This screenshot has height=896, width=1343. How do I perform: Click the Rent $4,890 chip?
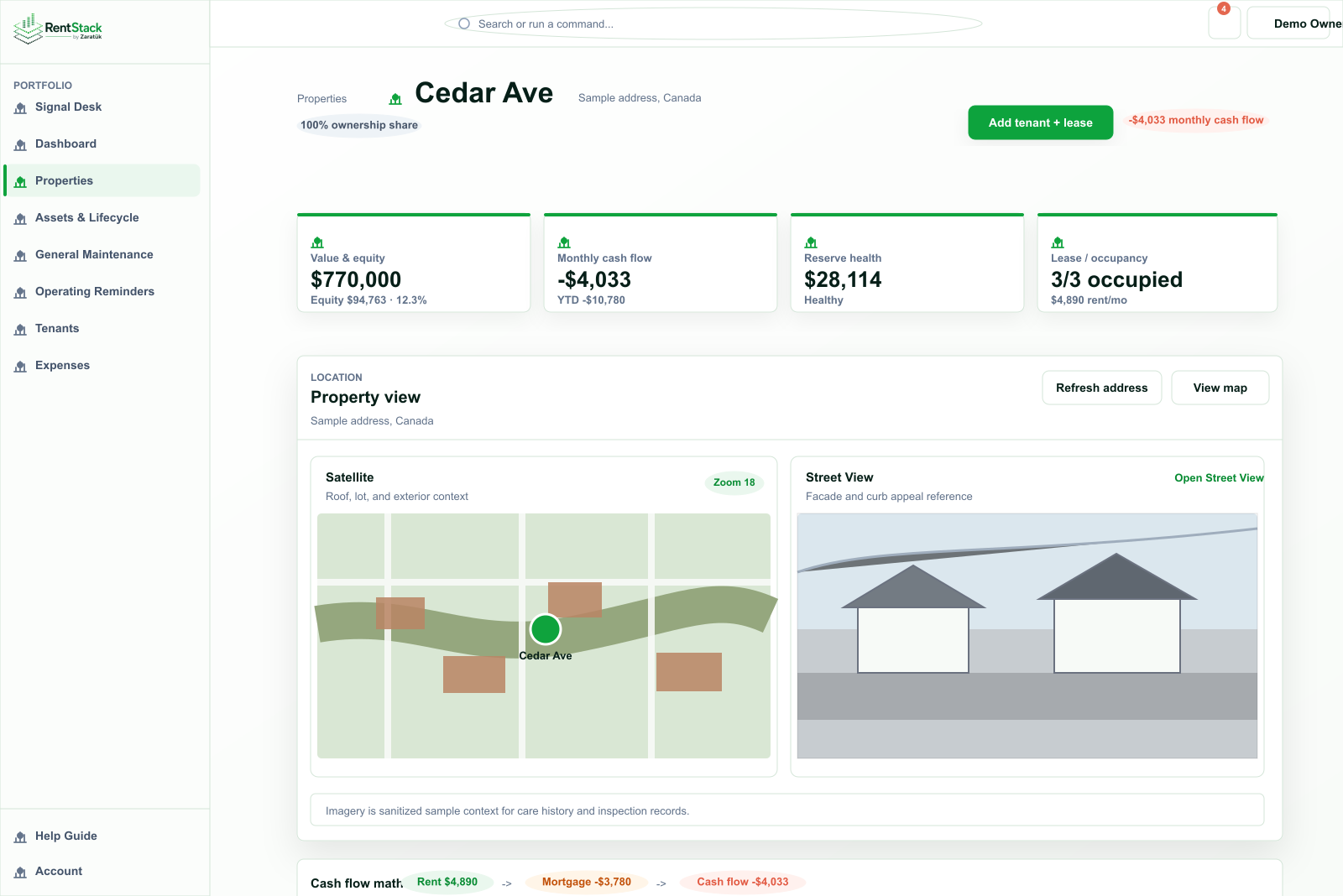coord(447,882)
